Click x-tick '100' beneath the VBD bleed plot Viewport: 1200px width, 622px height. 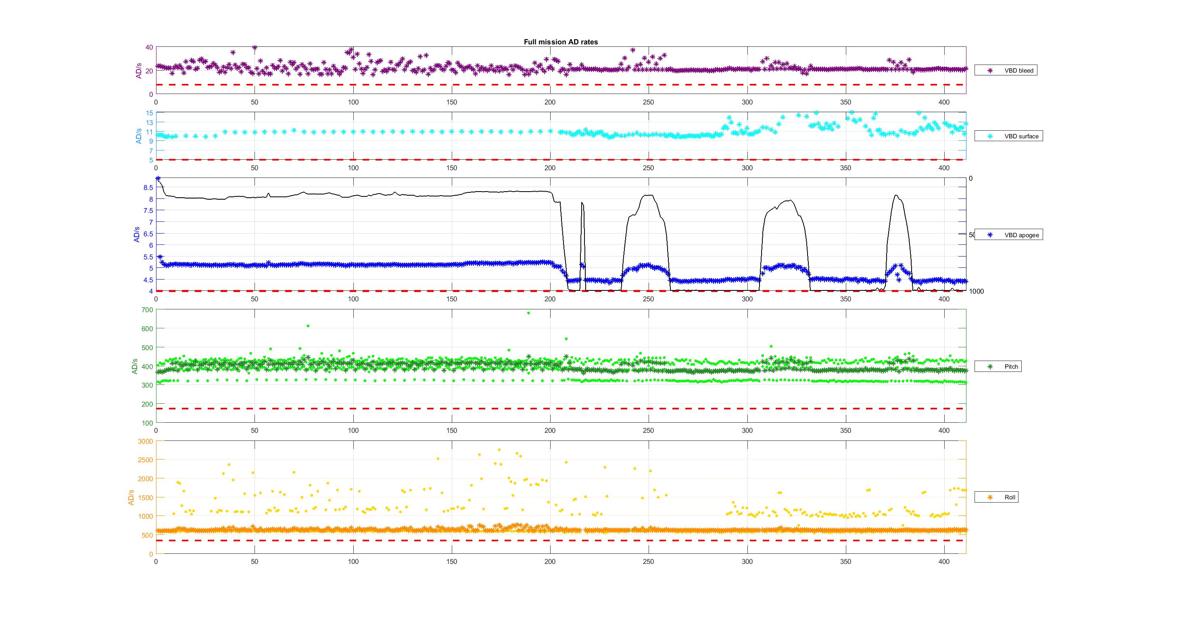pos(353,102)
